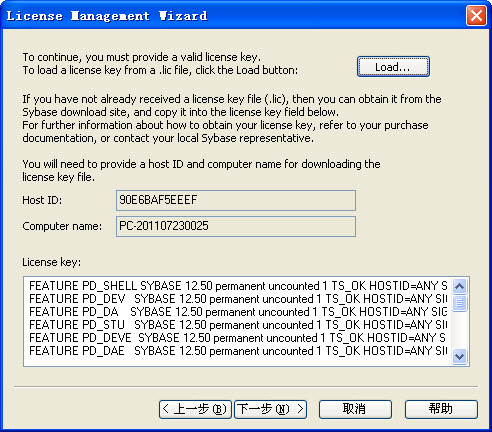492x432 pixels.
Task: Click inside the Computer name field
Action: 236,226
